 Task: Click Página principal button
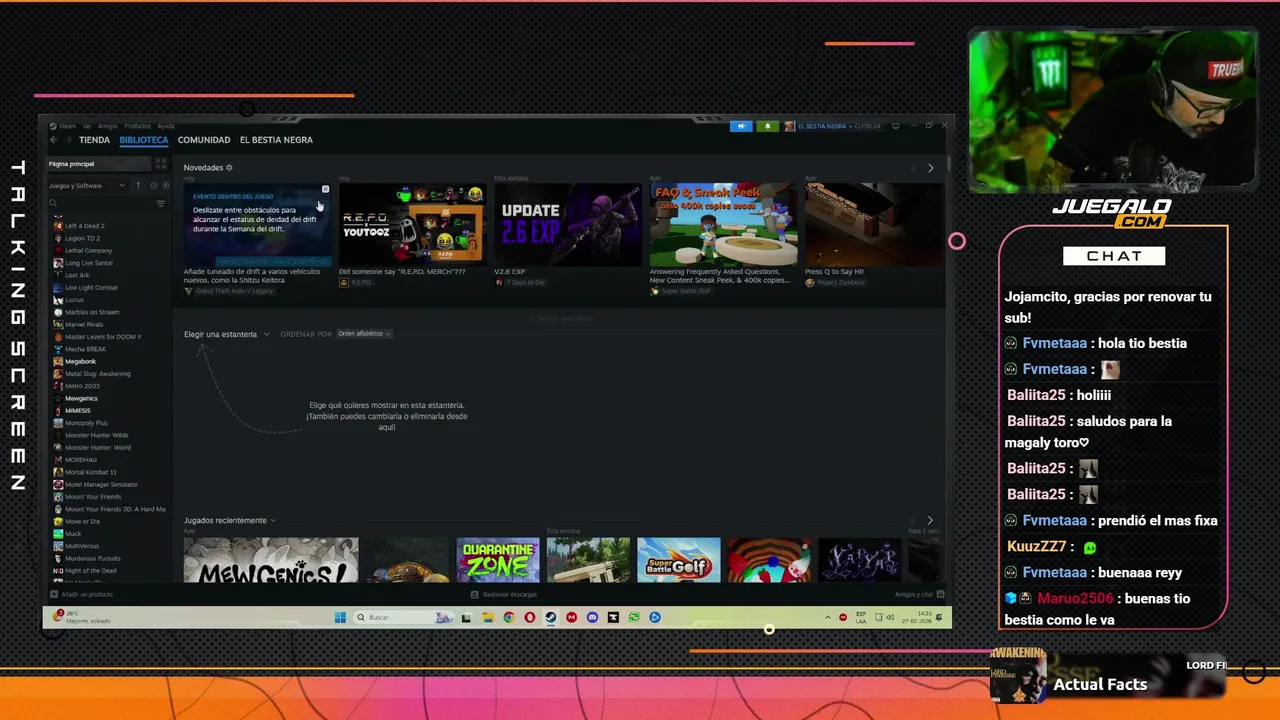coord(99,164)
